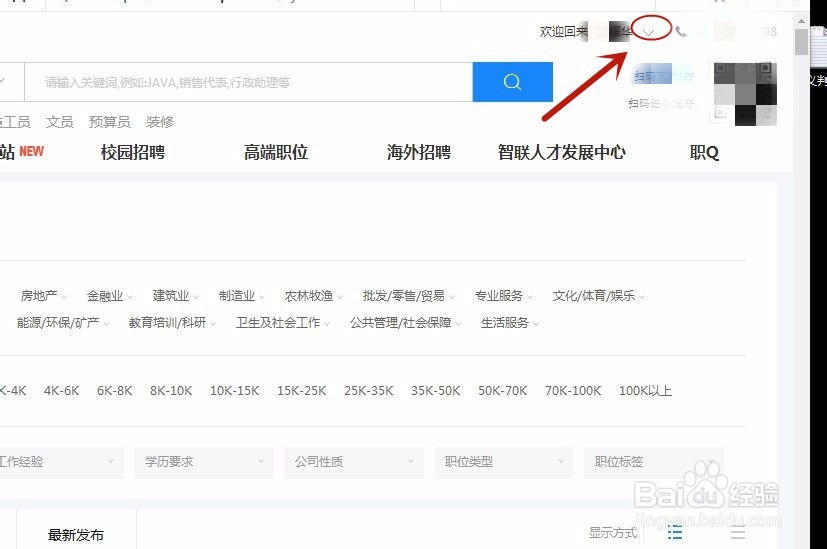Image resolution: width=827 pixels, height=549 pixels.
Task: Expand the 公共管理/社会保障 industry filter
Action: click(405, 323)
